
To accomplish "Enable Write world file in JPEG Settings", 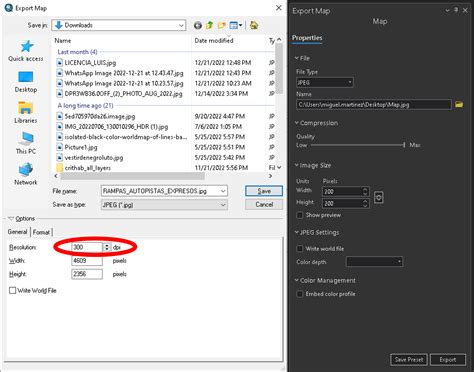I will tap(300, 249).
